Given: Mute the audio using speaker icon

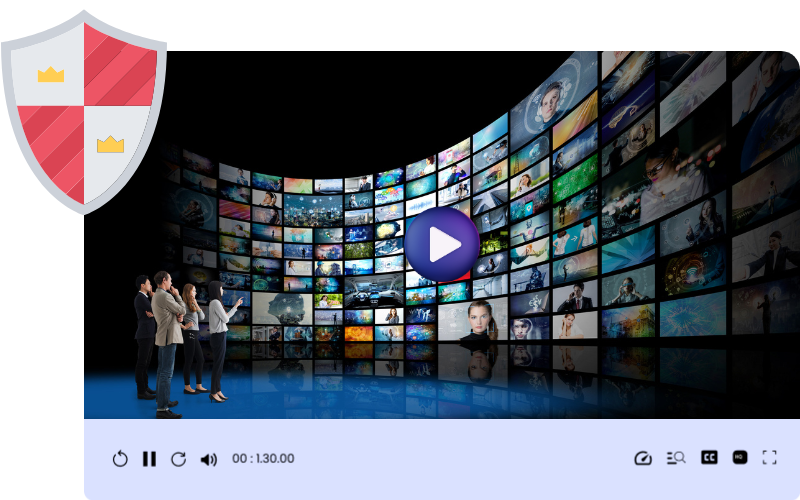Looking at the screenshot, I should (209, 459).
